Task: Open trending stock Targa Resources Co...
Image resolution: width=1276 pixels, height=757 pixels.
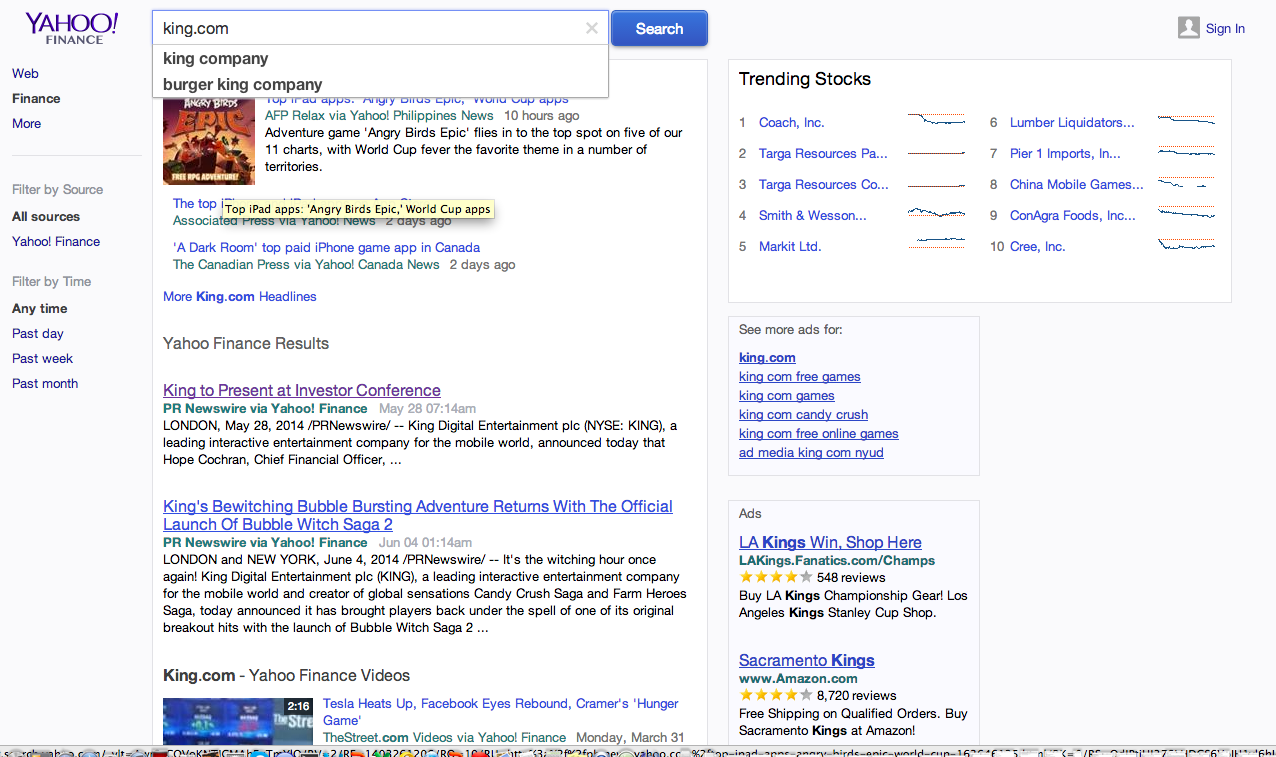Action: [824, 184]
